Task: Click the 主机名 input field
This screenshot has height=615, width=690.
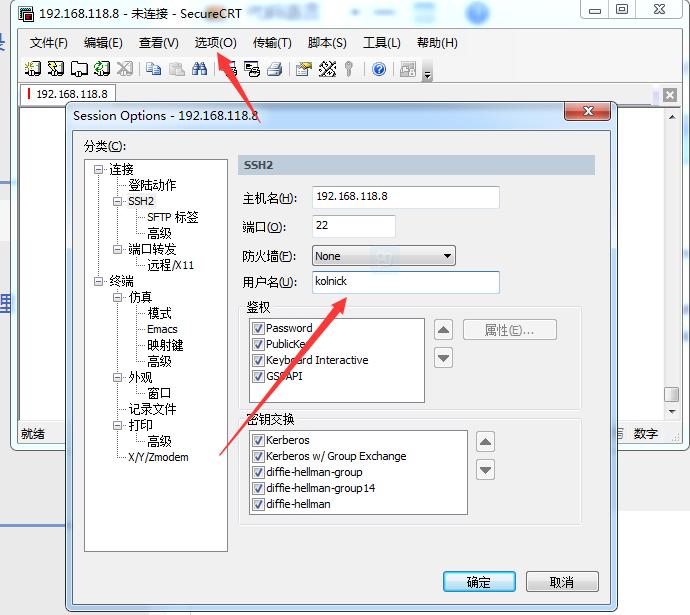Action: click(x=406, y=197)
